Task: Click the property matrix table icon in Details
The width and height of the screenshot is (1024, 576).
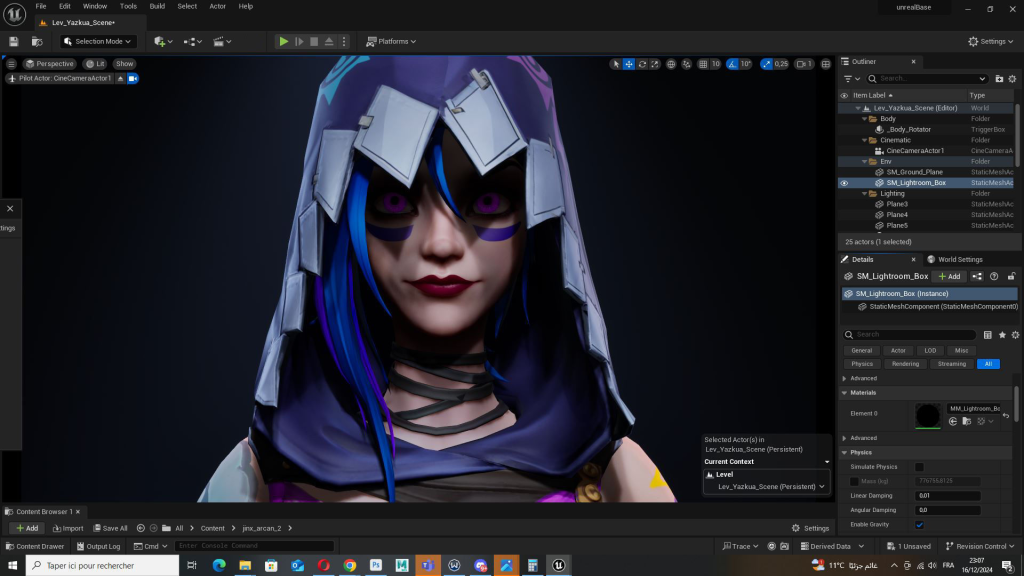Action: (x=987, y=335)
